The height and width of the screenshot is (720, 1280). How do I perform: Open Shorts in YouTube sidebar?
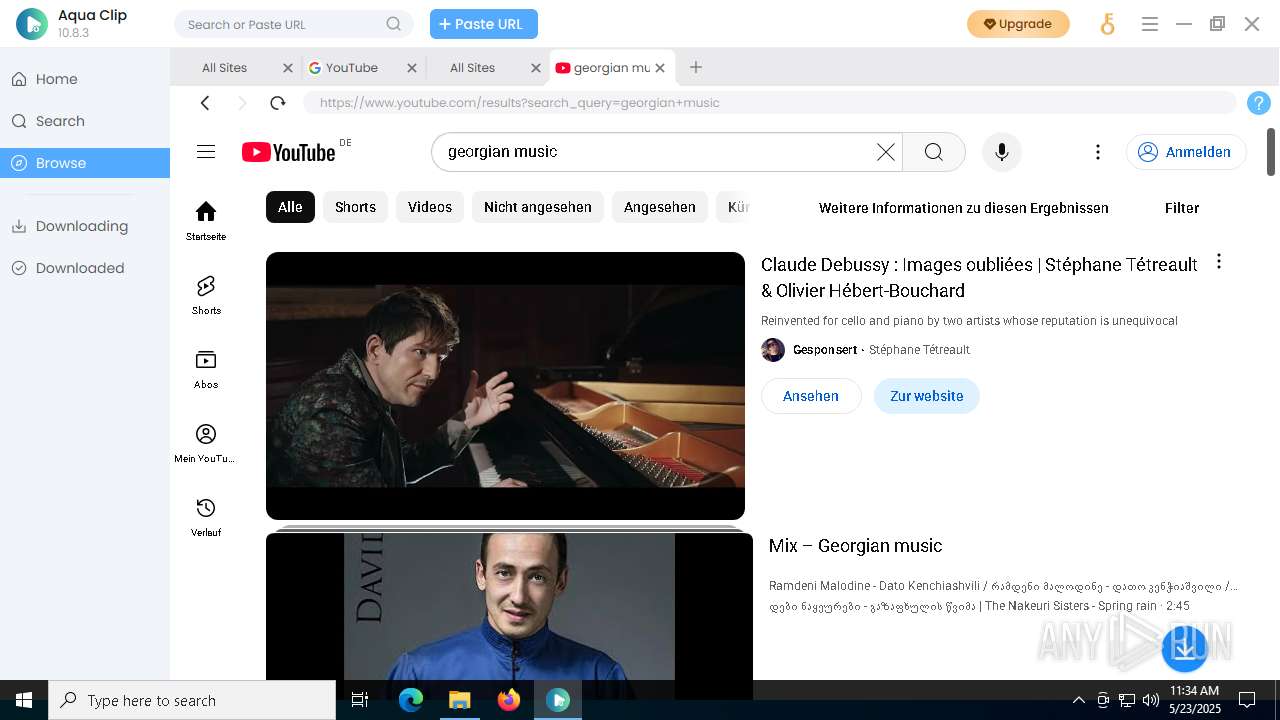click(206, 295)
